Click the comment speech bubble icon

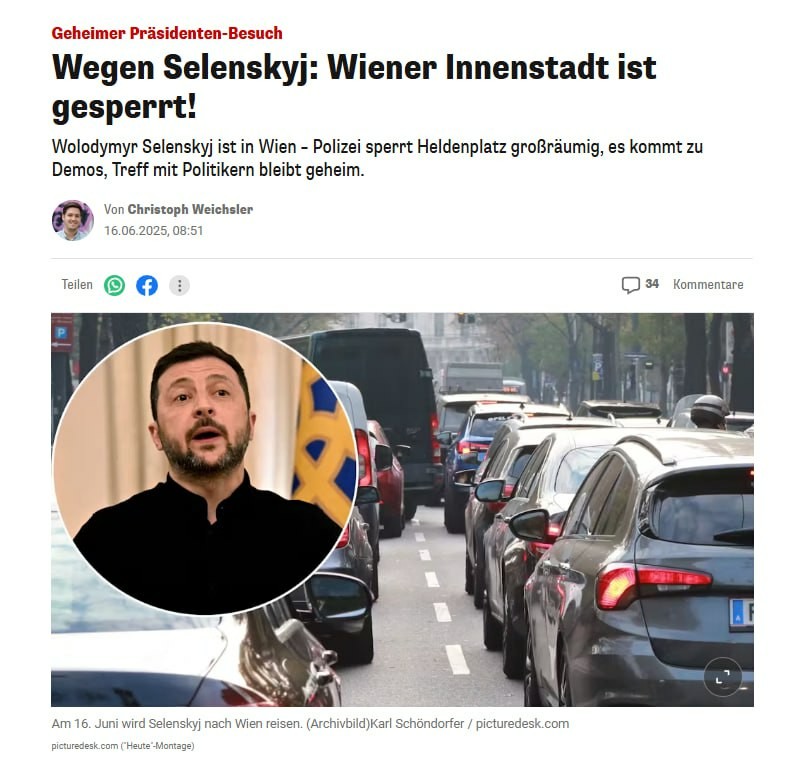point(631,285)
